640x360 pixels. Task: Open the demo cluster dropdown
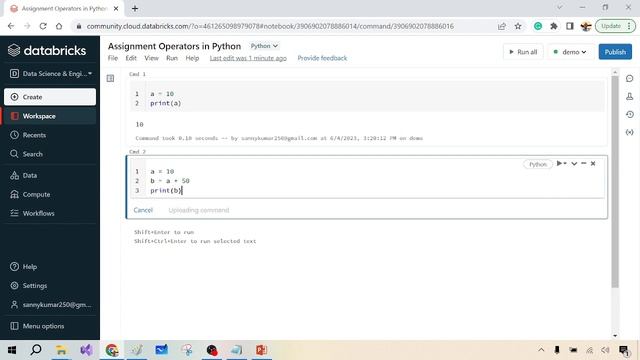coord(570,52)
